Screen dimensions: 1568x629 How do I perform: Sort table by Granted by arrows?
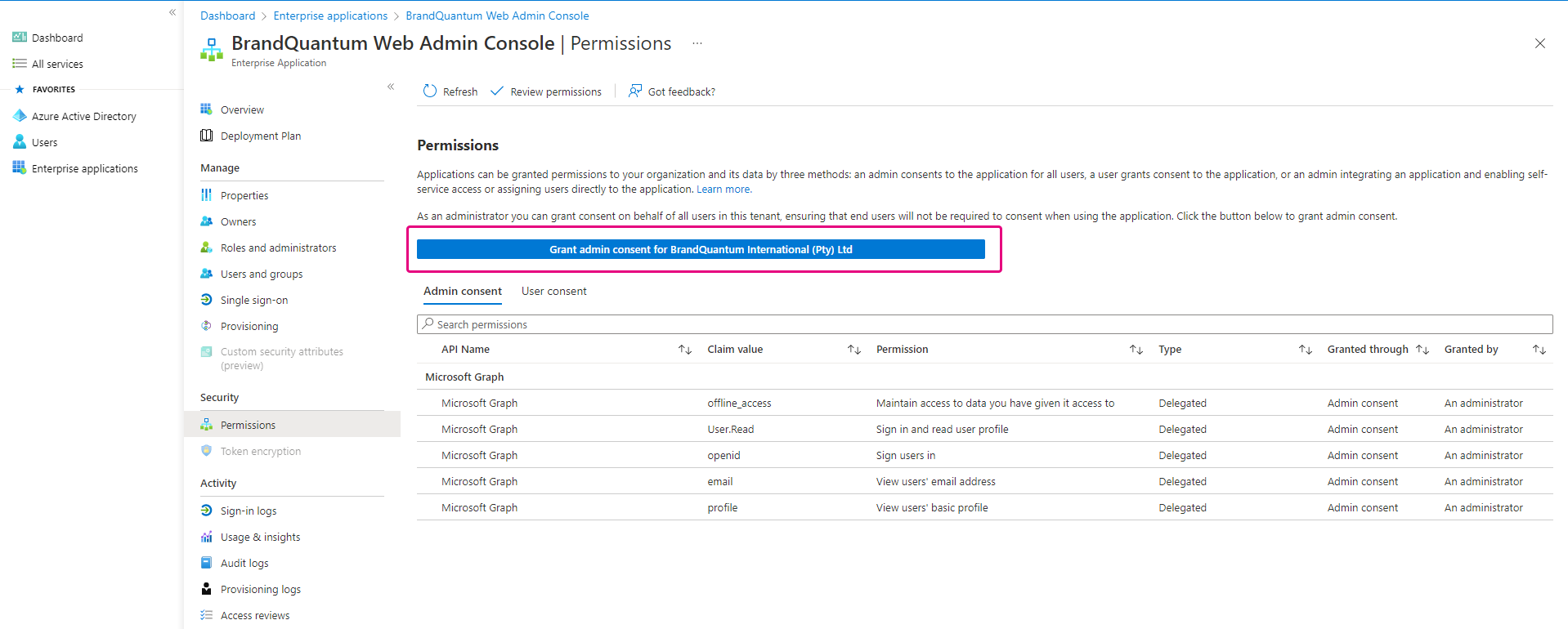(1539, 350)
